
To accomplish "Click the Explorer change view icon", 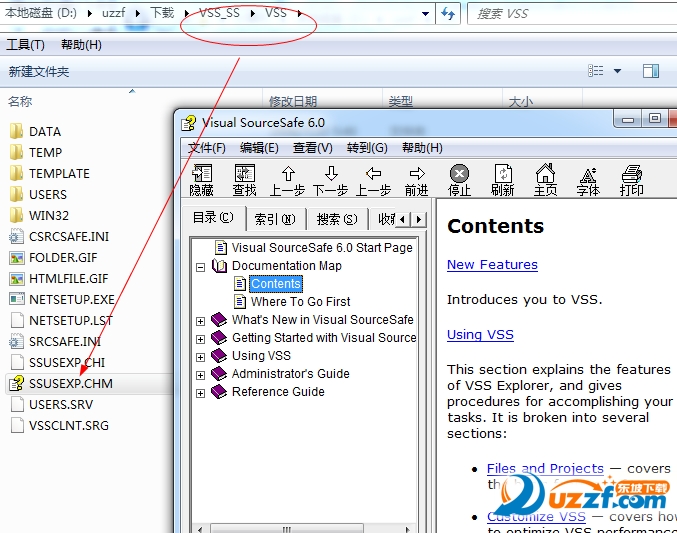I will (596, 71).
